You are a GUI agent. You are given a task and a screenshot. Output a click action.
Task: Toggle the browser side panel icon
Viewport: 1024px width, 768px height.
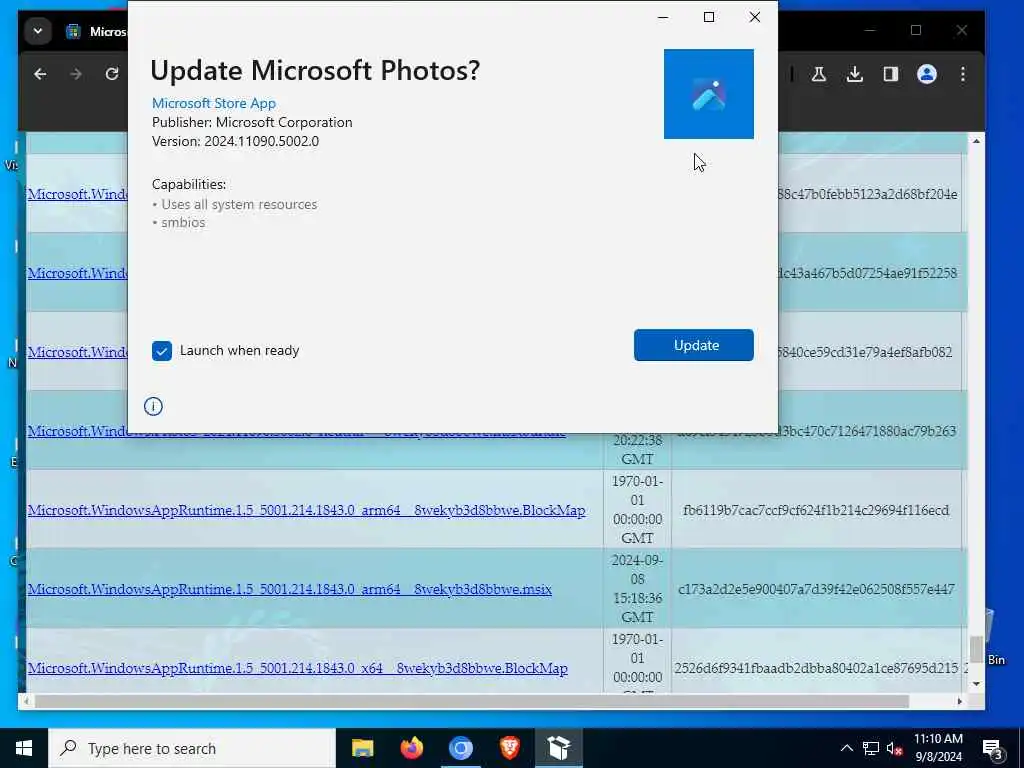(x=890, y=74)
